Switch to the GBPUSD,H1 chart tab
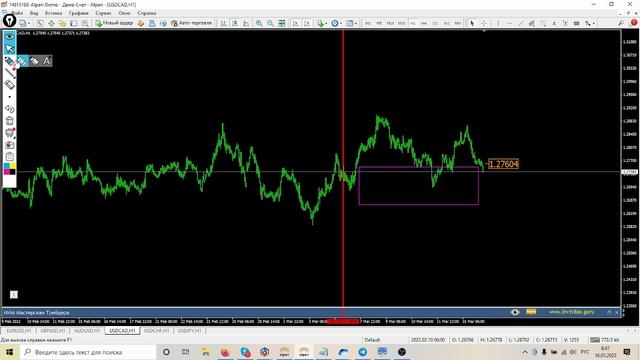This screenshot has width=640, height=360. (53, 331)
